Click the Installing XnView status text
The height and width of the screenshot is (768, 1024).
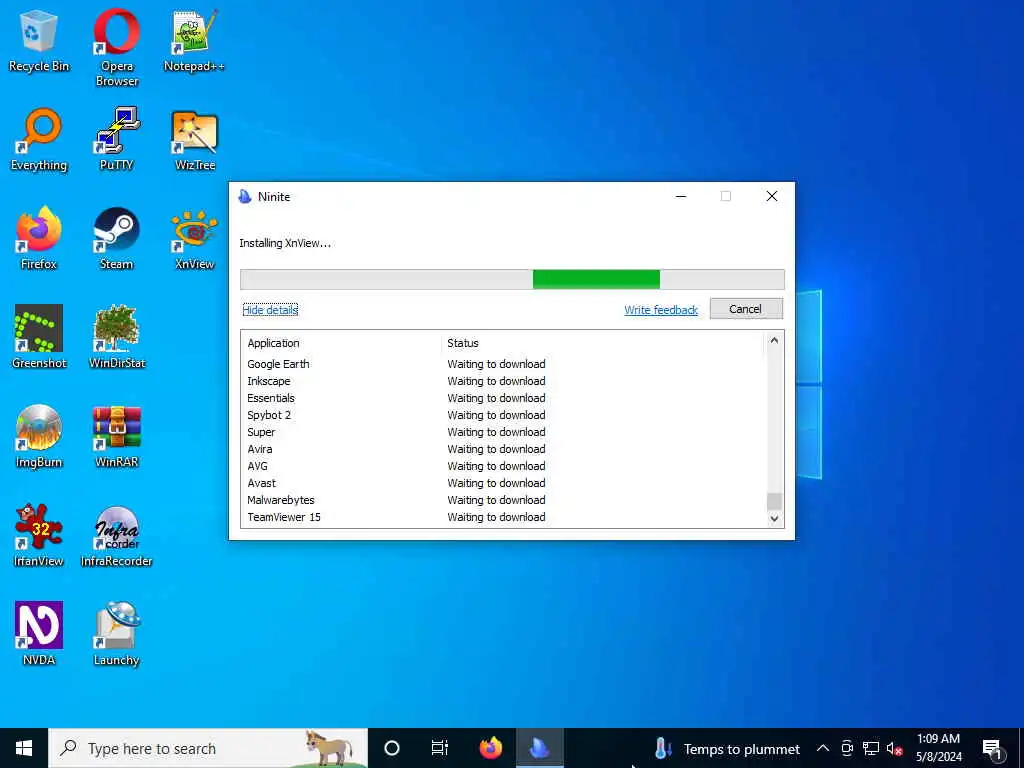(285, 243)
